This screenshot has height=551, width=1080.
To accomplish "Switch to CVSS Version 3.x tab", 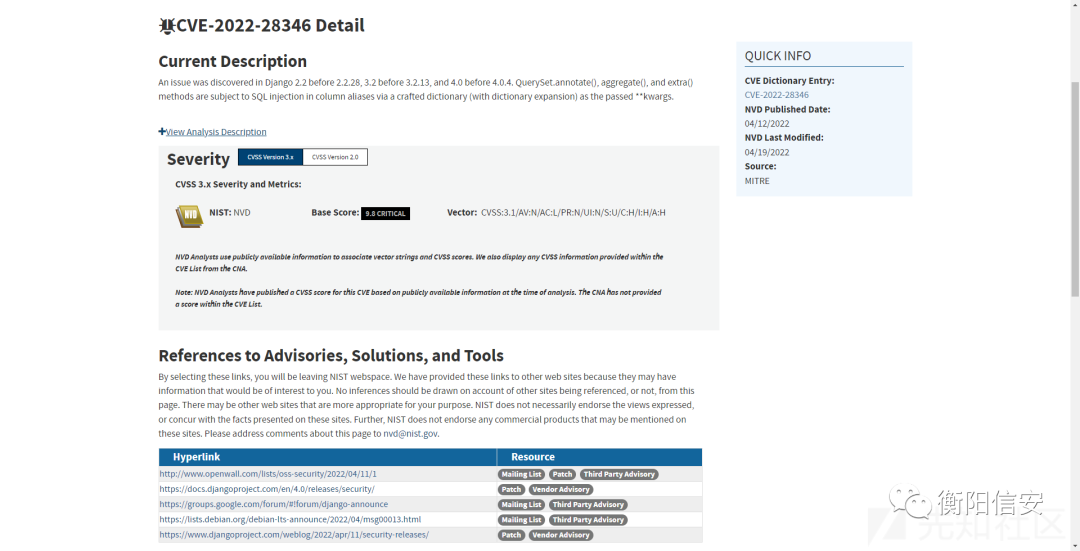I will (270, 157).
